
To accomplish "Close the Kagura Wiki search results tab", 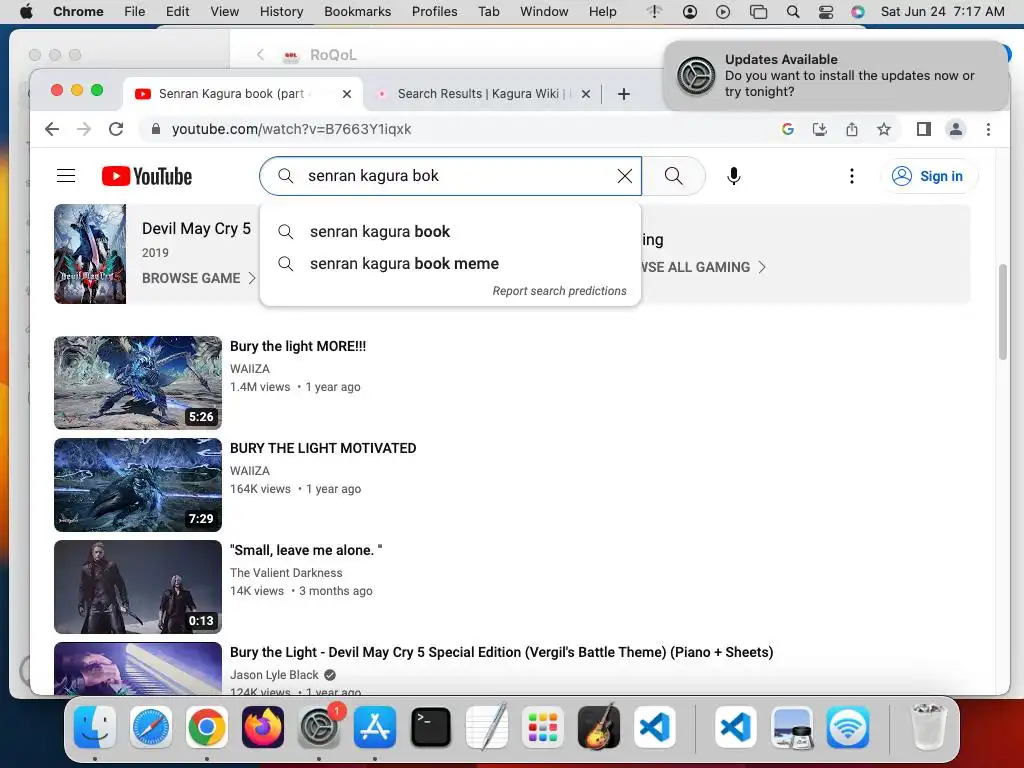I will [586, 94].
